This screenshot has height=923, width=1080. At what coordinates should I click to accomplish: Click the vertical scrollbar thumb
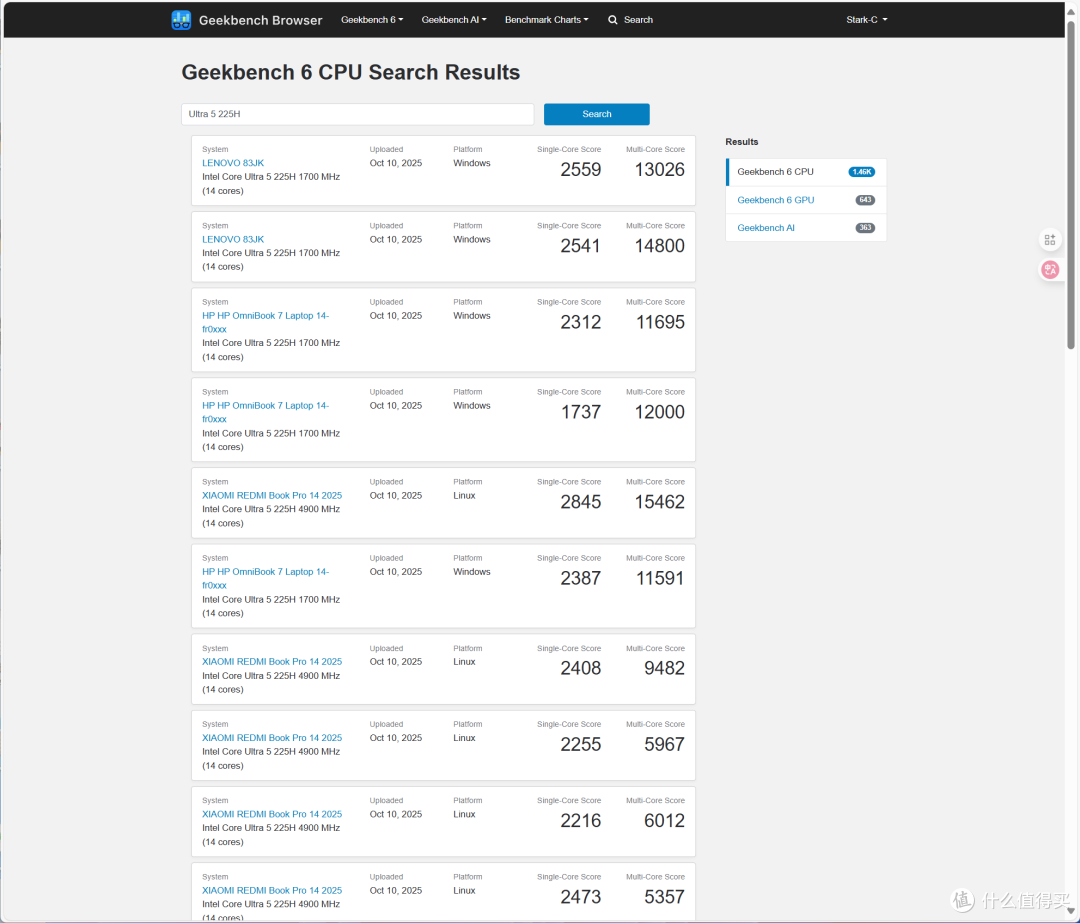pyautogui.click(x=1071, y=185)
